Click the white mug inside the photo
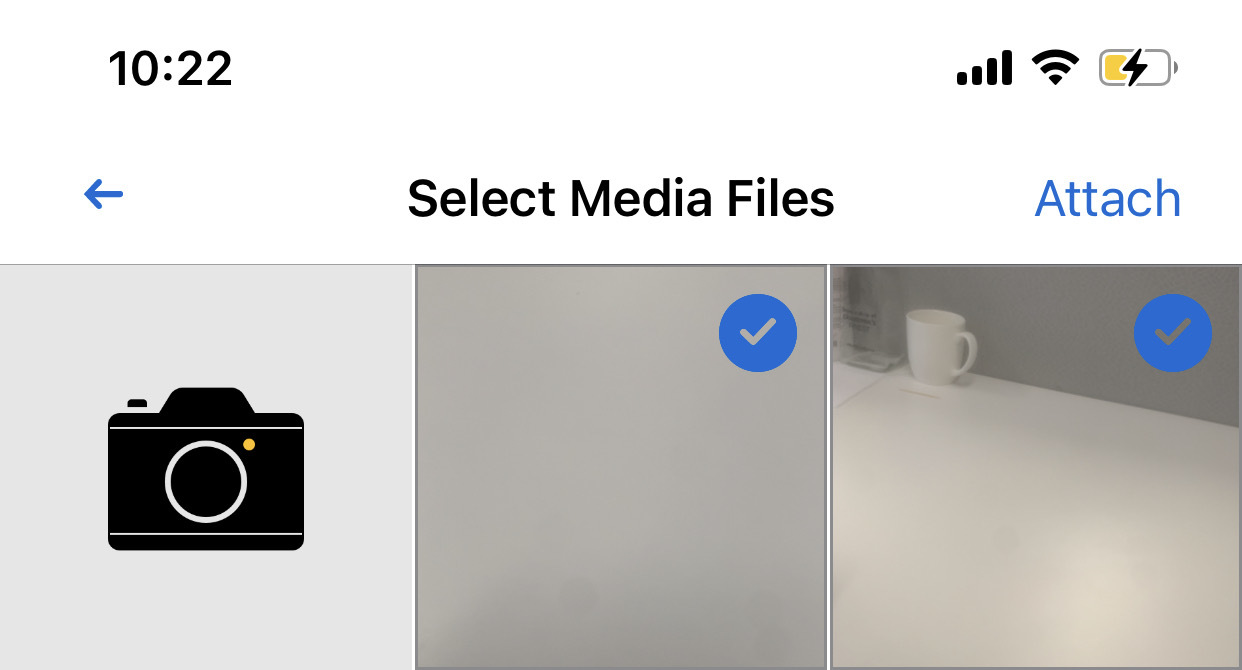1242x670 pixels. pos(938,346)
